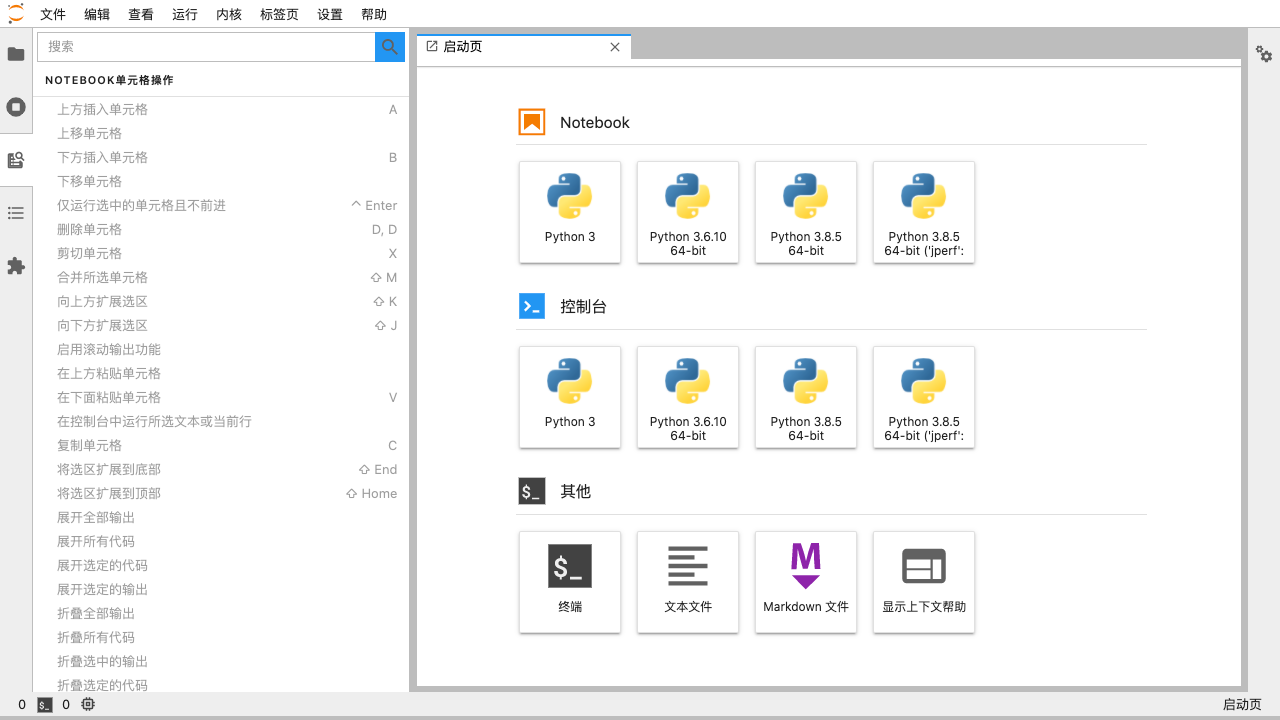1280x720 pixels.
Task: Open the settings gear at top right
Action: pyautogui.click(x=1264, y=55)
